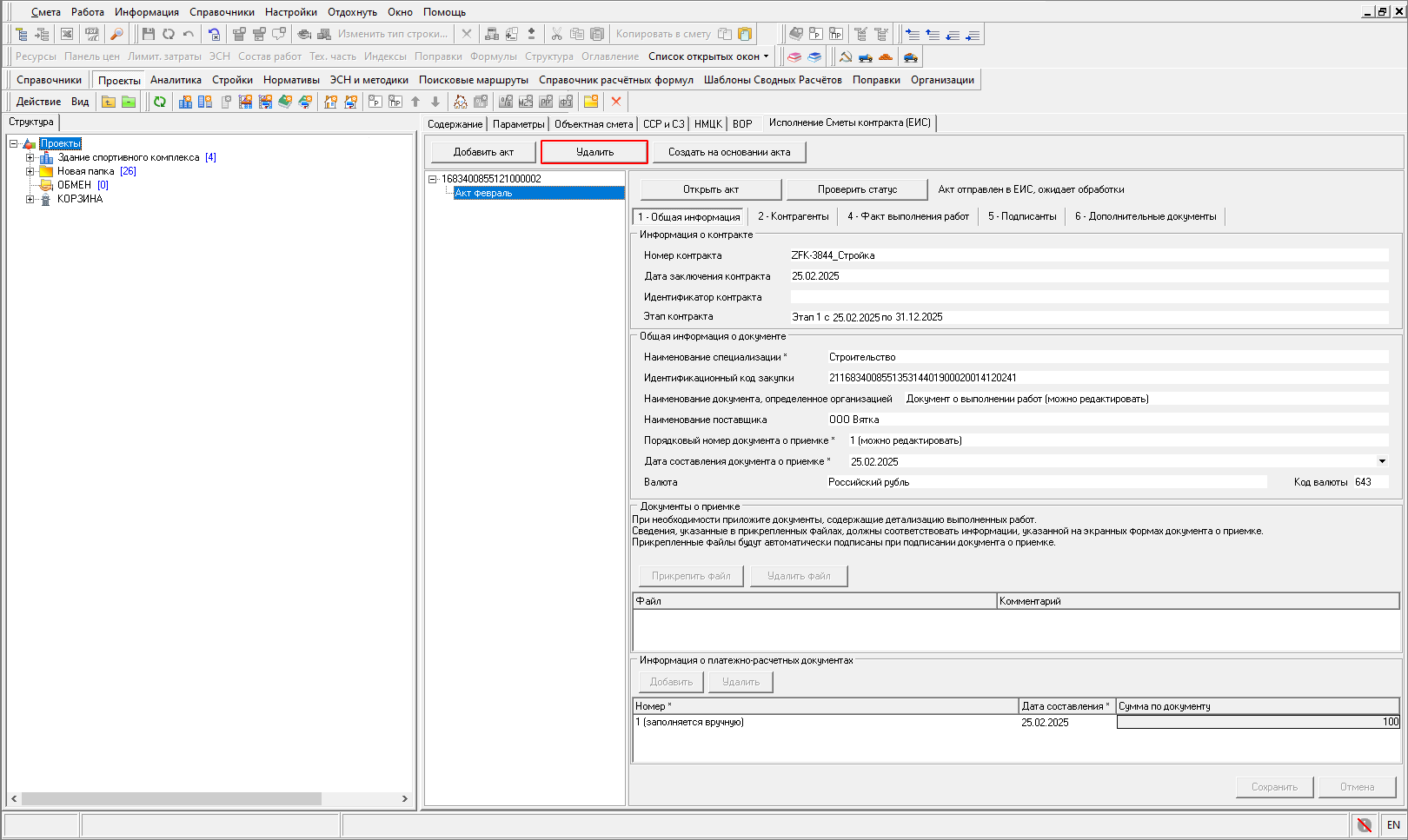Viewport: 1408px width, 840px height.
Task: Click the horizontal scrollbar in Структура panel
Action: click(x=171, y=798)
